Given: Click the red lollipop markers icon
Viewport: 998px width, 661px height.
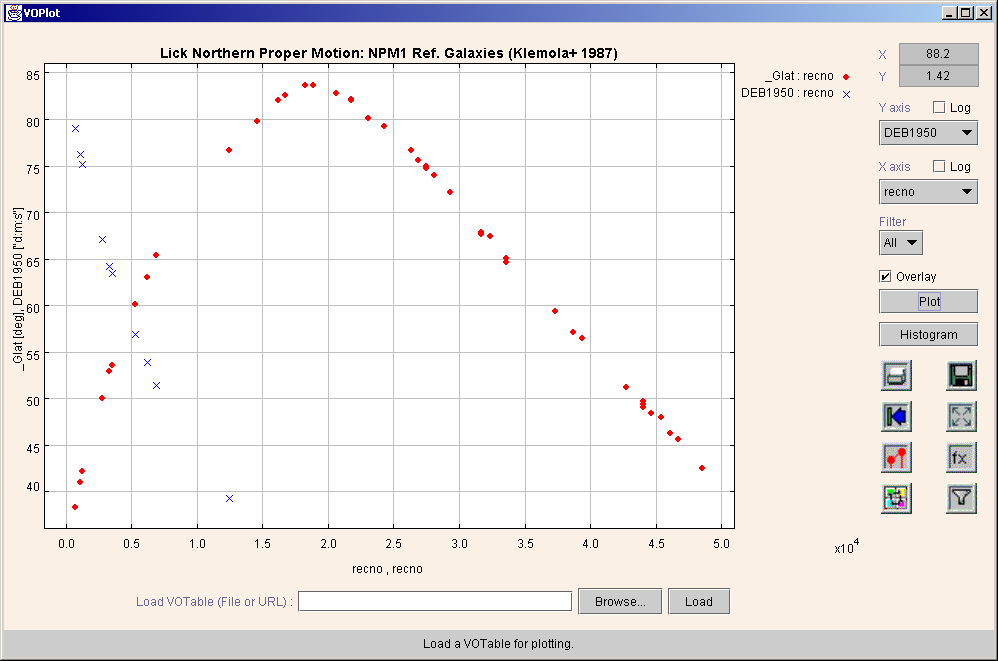Looking at the screenshot, I should (896, 457).
